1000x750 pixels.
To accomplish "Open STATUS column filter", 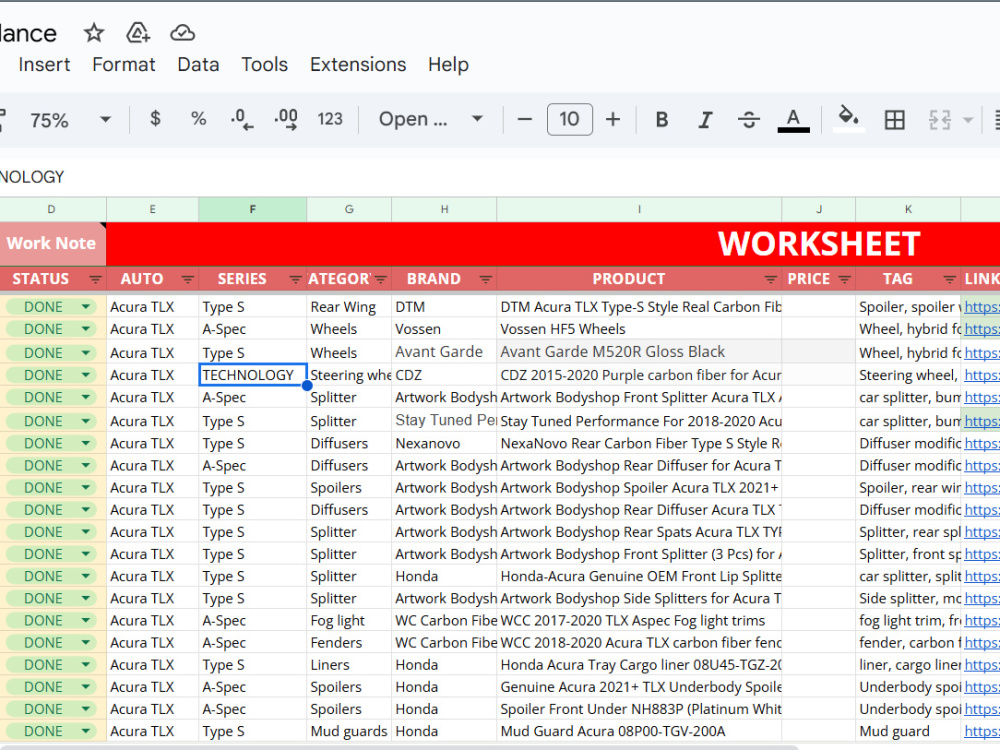I will tap(95, 279).
